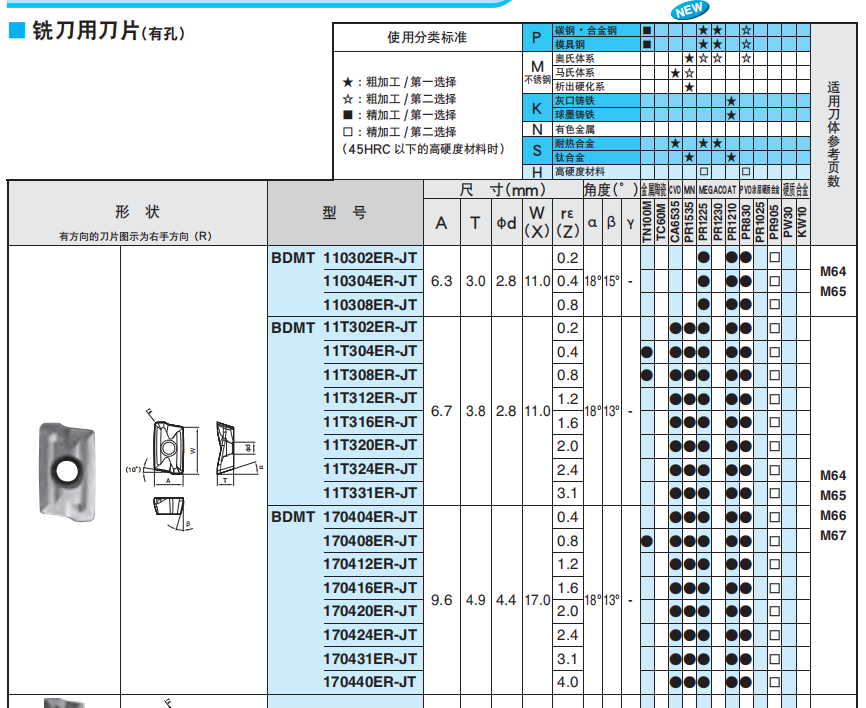Click the NEW badge icon

tap(690, 11)
